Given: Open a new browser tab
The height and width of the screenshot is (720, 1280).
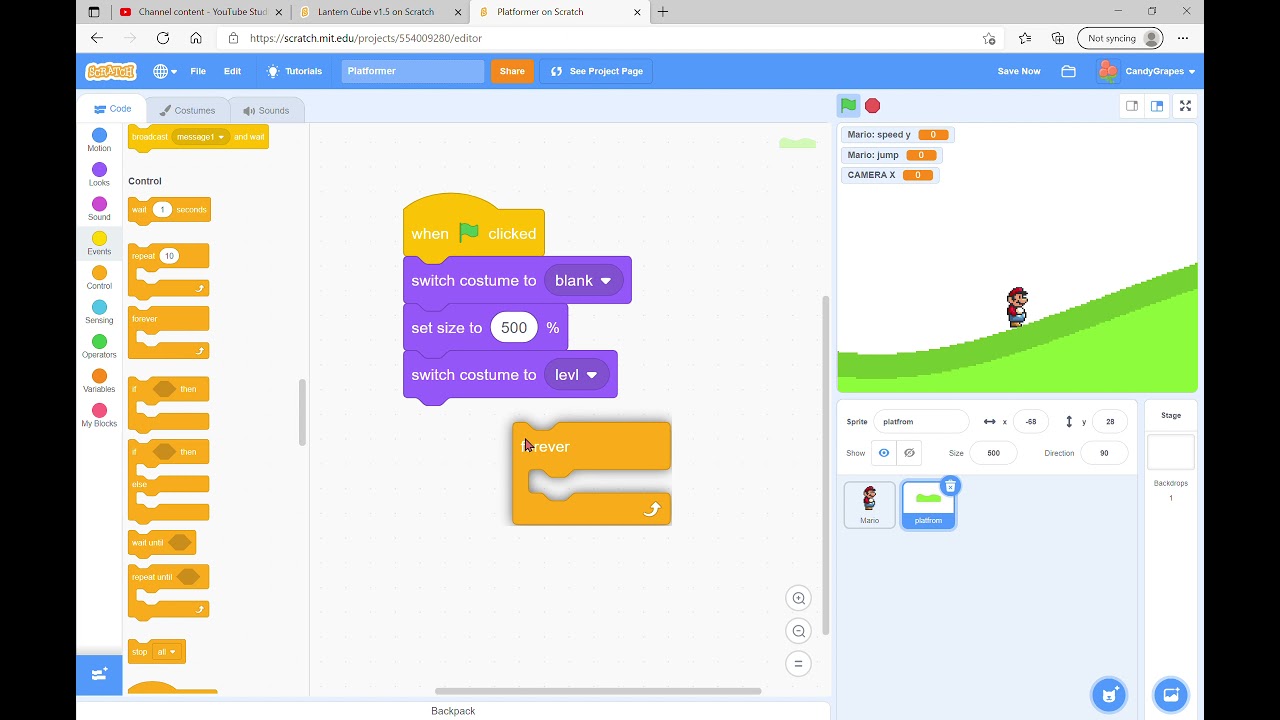Looking at the screenshot, I should coord(662,12).
